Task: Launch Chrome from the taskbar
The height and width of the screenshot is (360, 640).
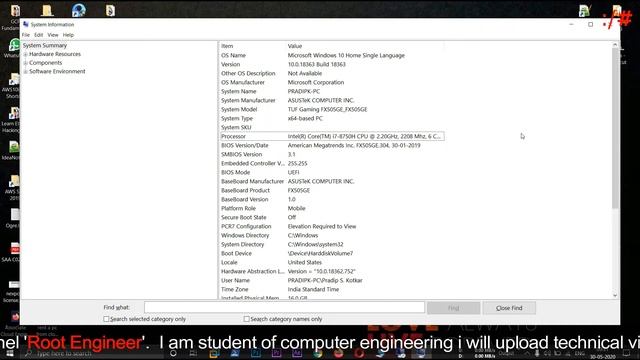Action: tap(318, 353)
